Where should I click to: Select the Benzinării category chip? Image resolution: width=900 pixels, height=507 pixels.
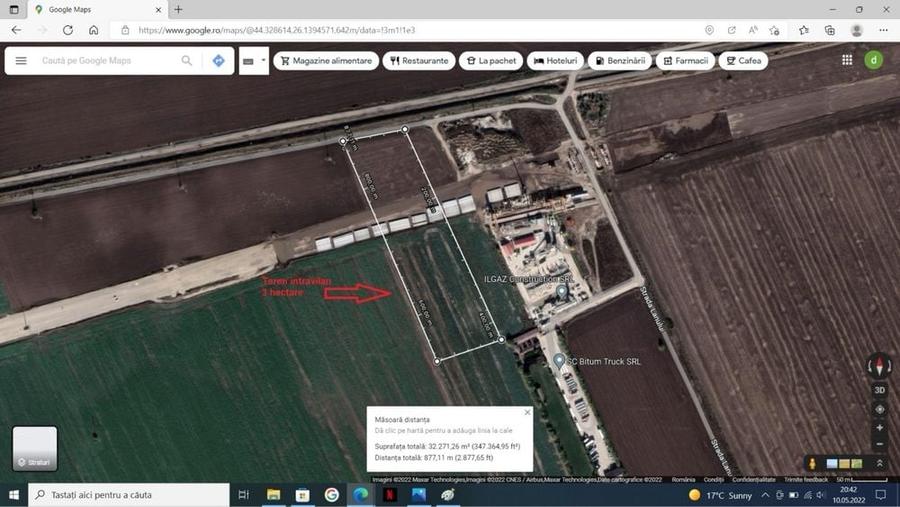[620, 60]
